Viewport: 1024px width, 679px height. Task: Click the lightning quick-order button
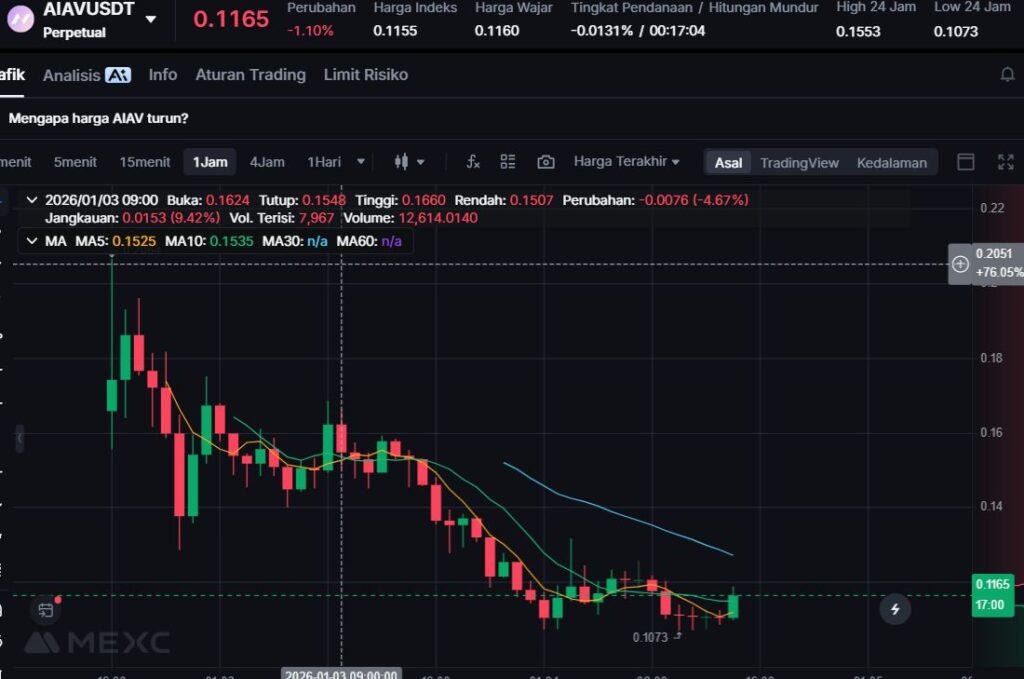(x=895, y=608)
